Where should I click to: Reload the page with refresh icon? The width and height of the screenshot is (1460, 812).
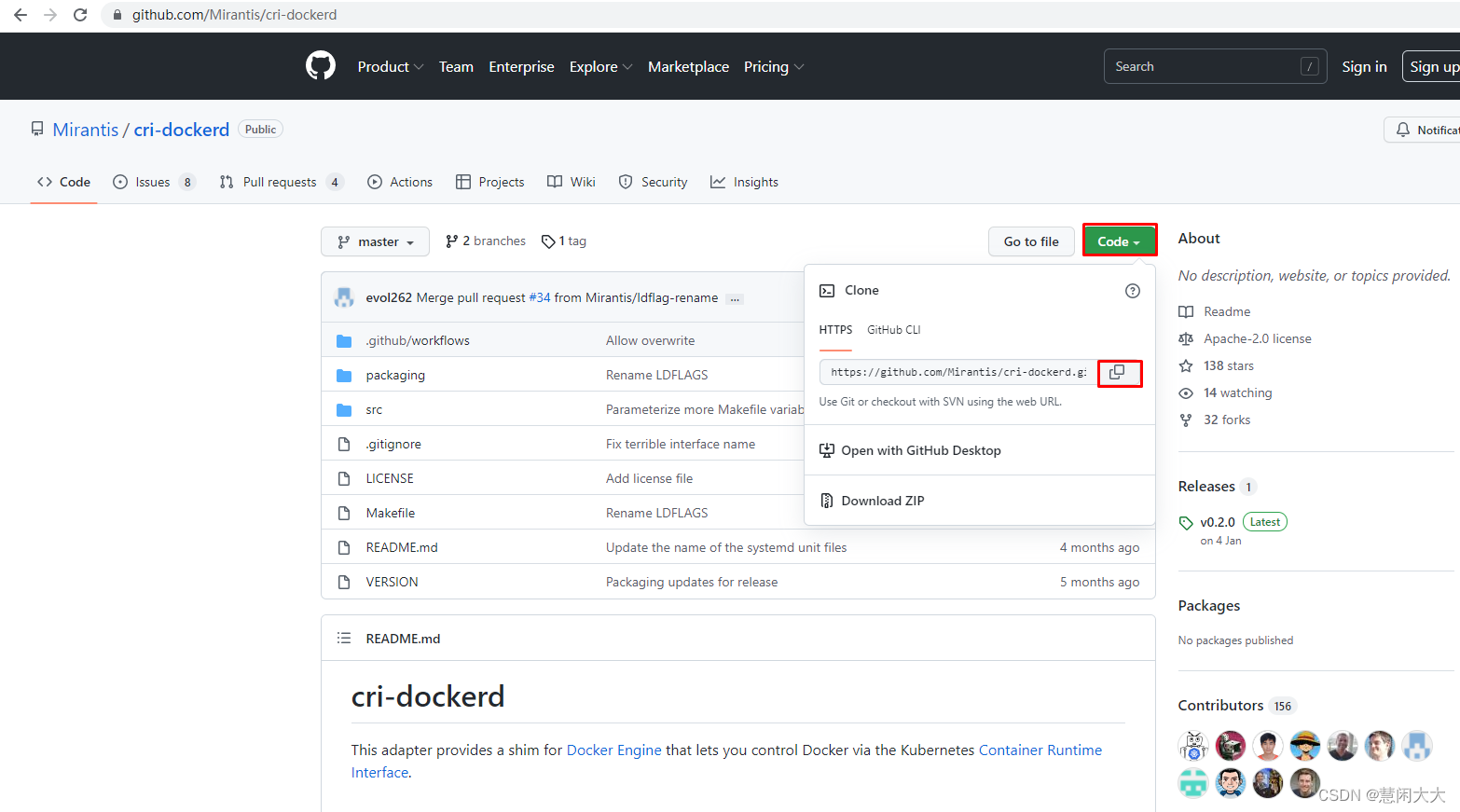pyautogui.click(x=80, y=15)
